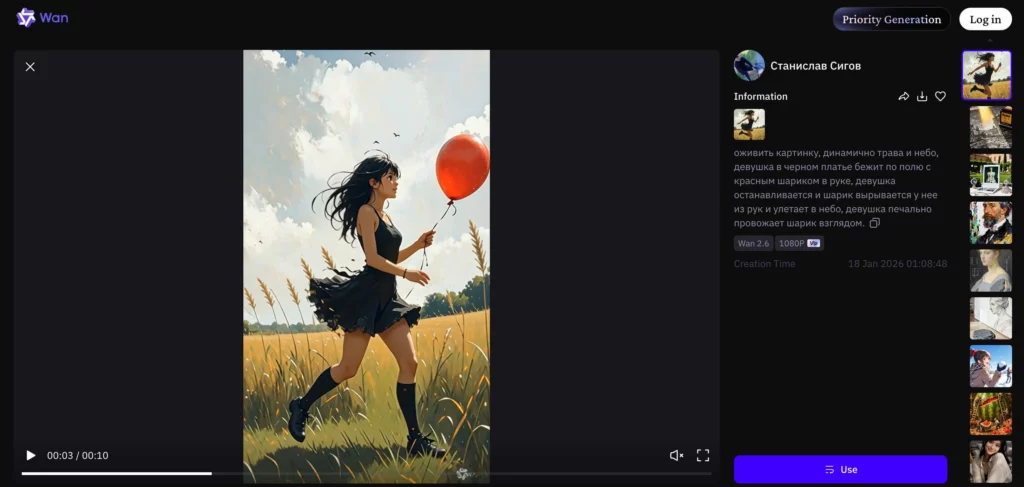Close the video preview with the X
This screenshot has width=1024, height=487.
(30, 67)
